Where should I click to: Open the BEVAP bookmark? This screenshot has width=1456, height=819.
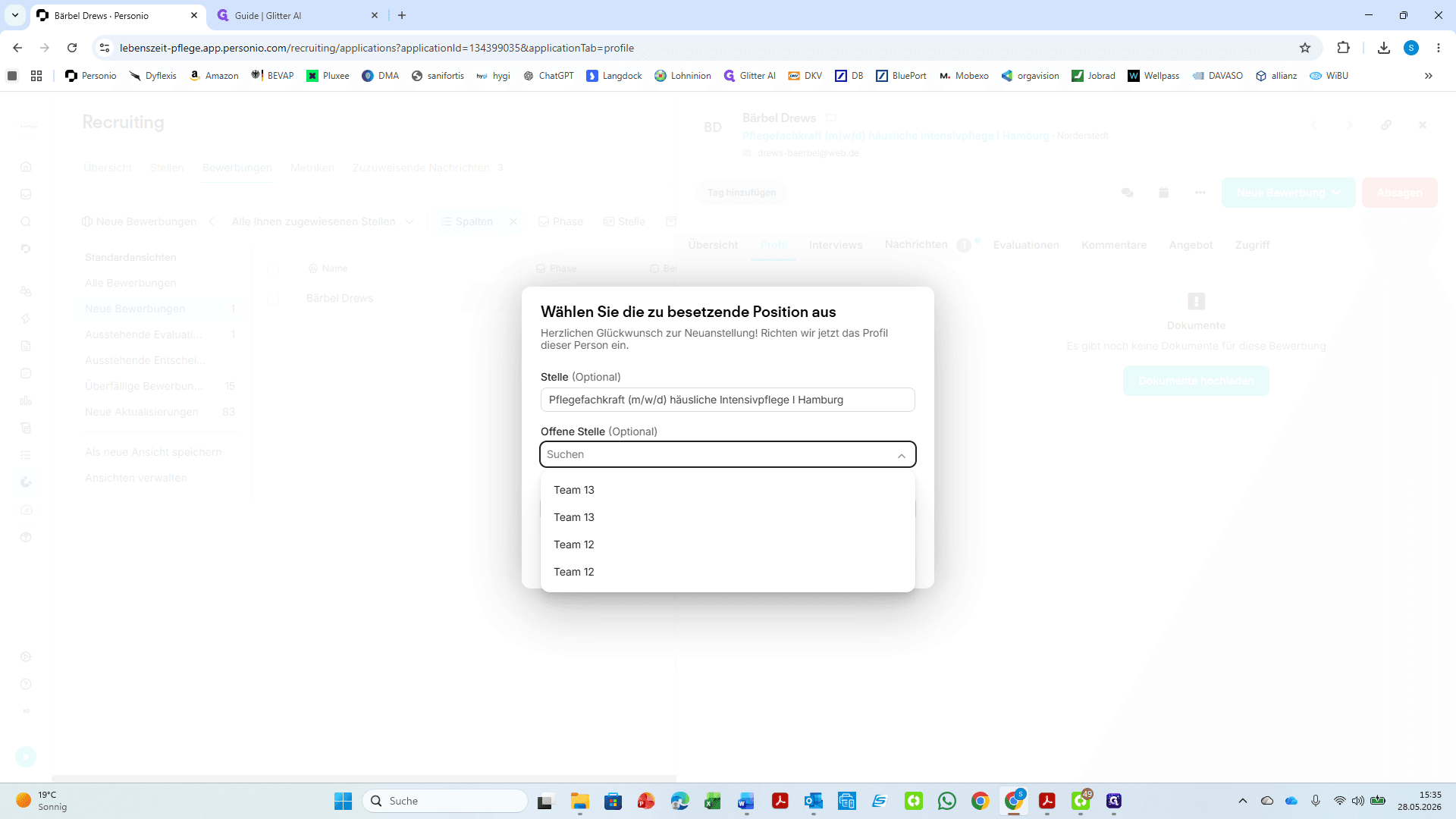point(272,76)
